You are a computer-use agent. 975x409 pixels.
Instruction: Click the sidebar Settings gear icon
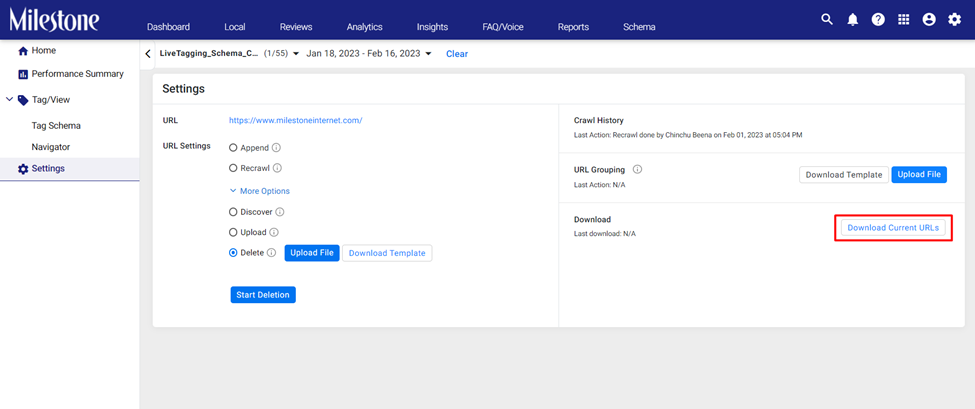[23, 169]
